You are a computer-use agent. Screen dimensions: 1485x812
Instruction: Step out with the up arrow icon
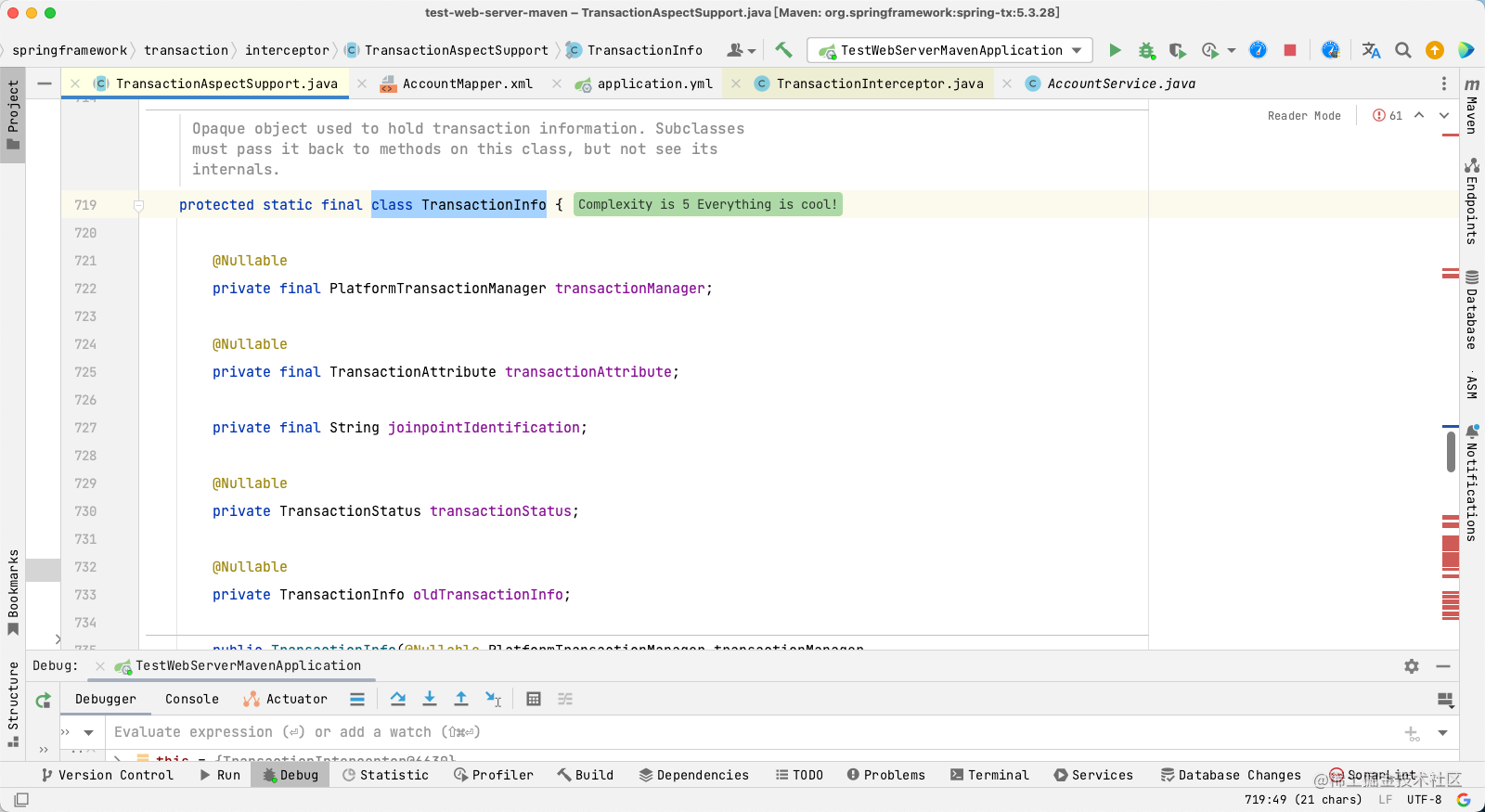pos(461,699)
